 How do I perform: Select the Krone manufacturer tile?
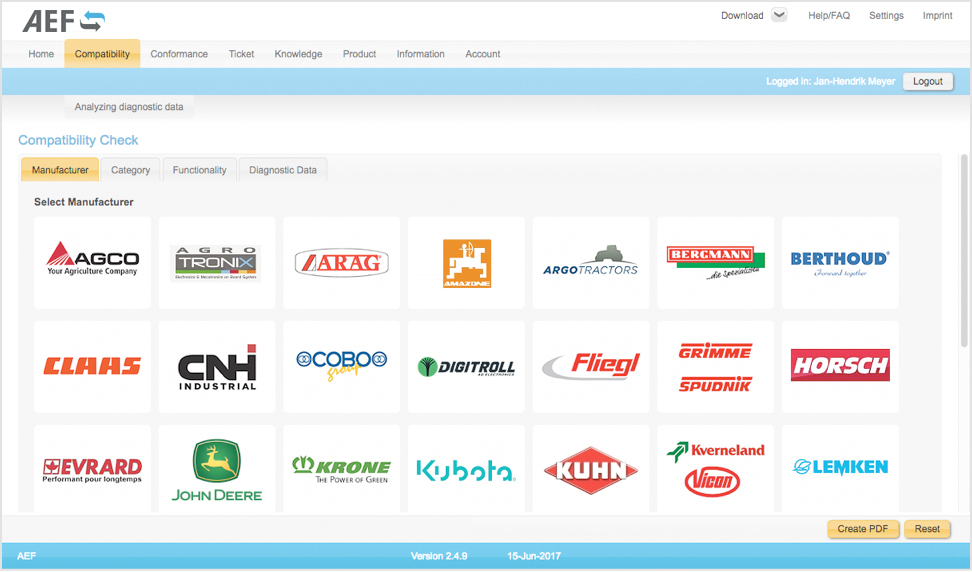coord(342,469)
